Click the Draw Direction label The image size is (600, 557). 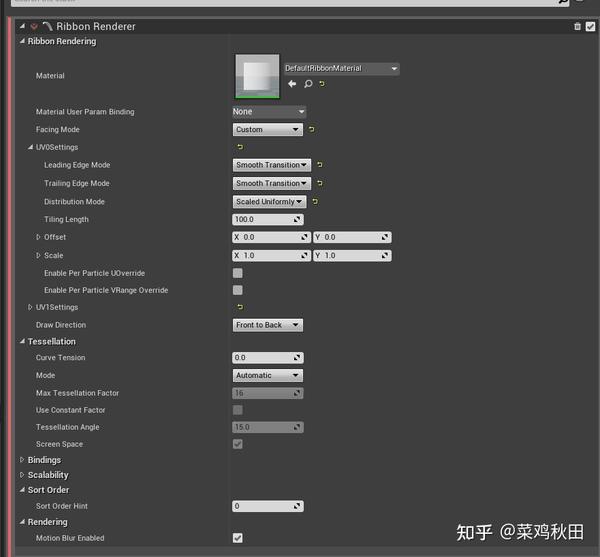click(61, 325)
